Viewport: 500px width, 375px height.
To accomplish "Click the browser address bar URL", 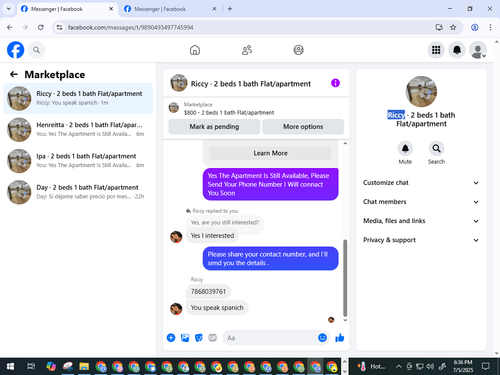I will pos(130,27).
